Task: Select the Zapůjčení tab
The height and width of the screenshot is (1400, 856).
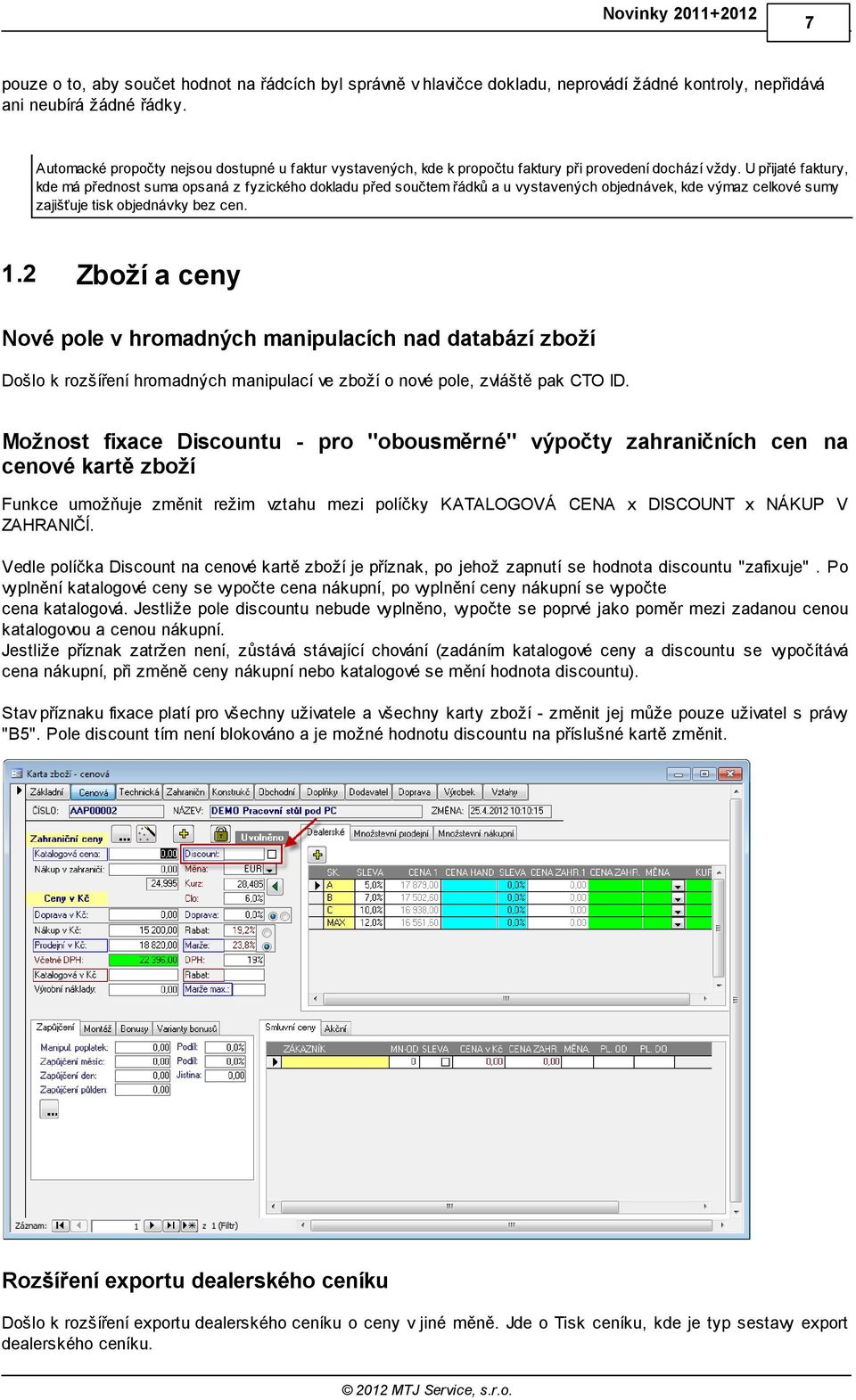Action: (55, 1027)
